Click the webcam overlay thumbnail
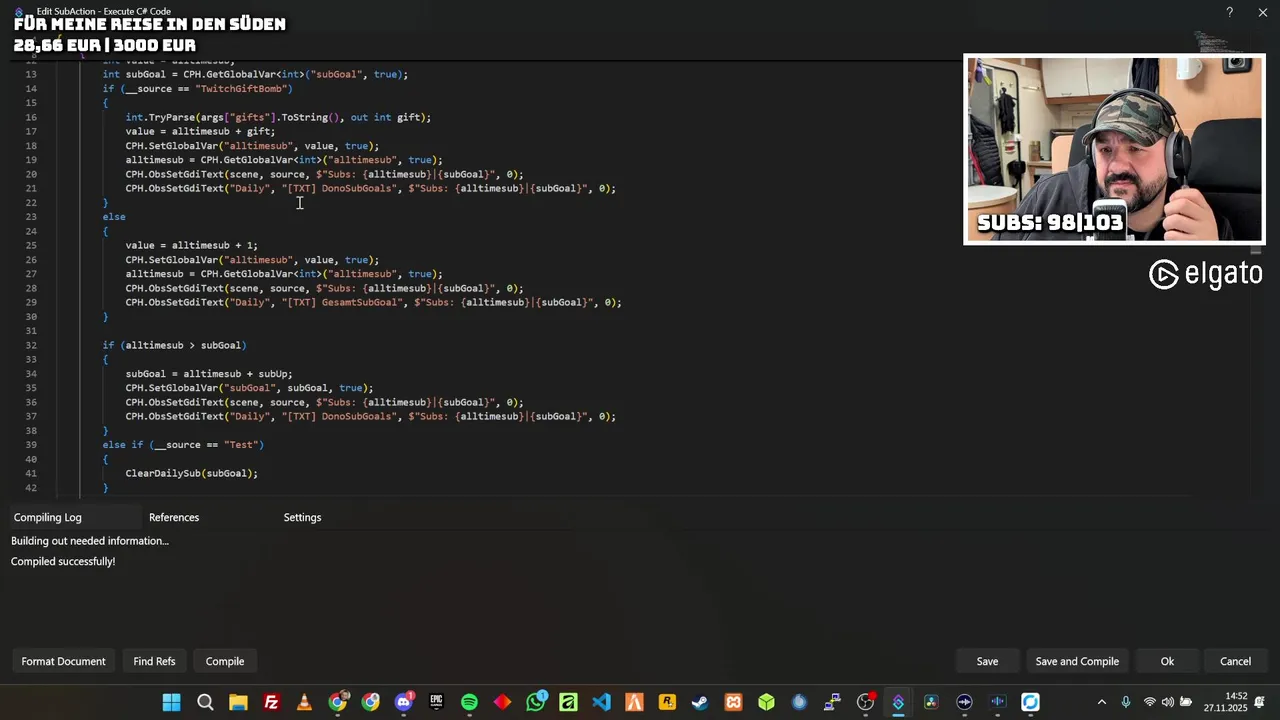This screenshot has width=1280, height=720. tap(1114, 149)
